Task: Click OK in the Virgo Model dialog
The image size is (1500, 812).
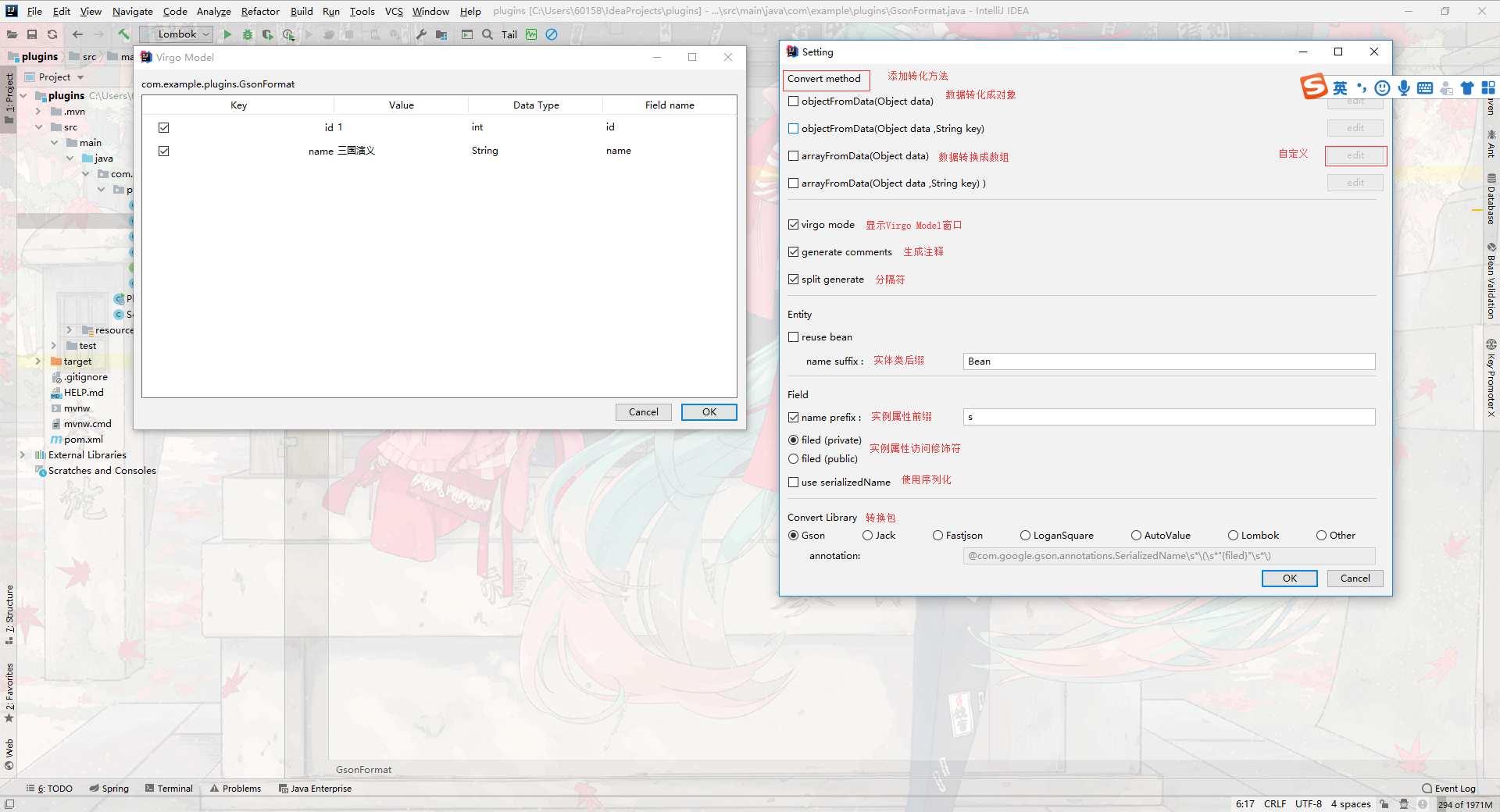Action: [709, 412]
